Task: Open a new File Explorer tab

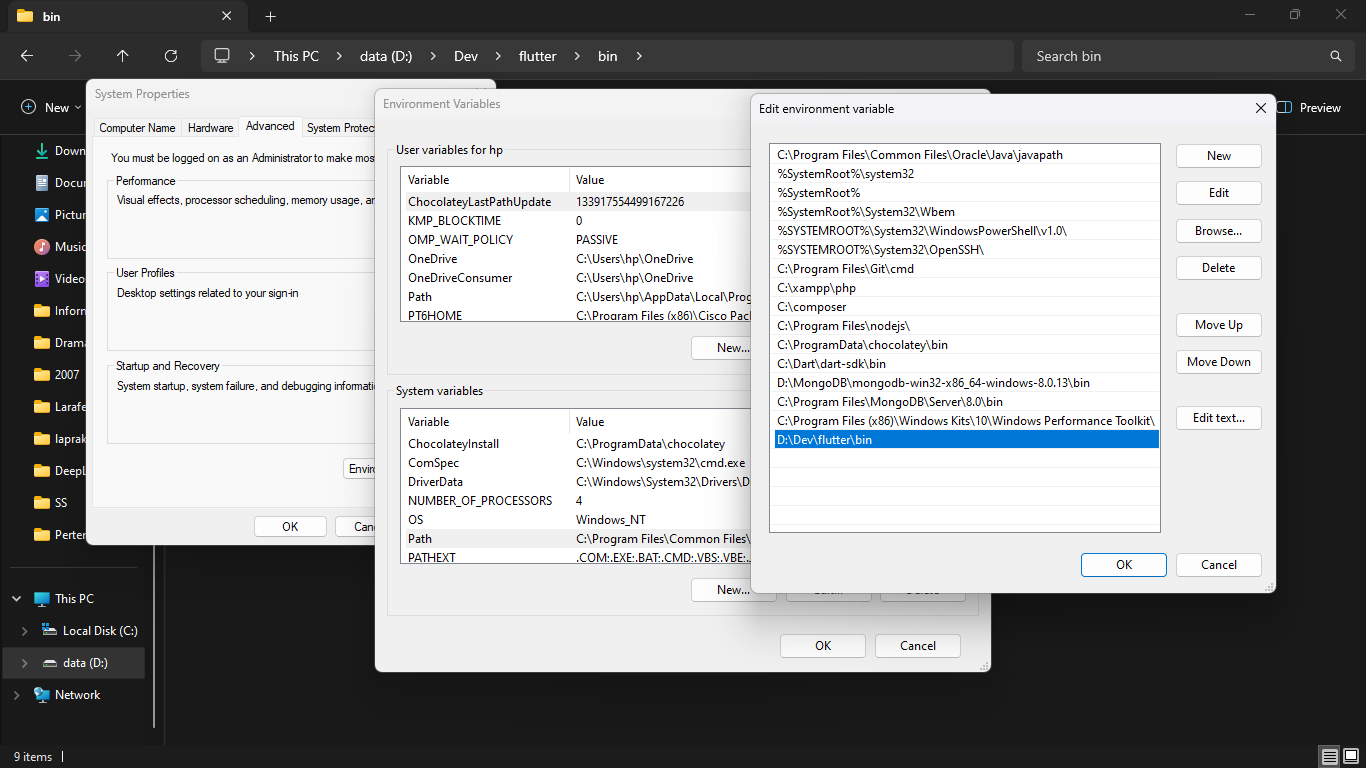Action: [x=270, y=16]
